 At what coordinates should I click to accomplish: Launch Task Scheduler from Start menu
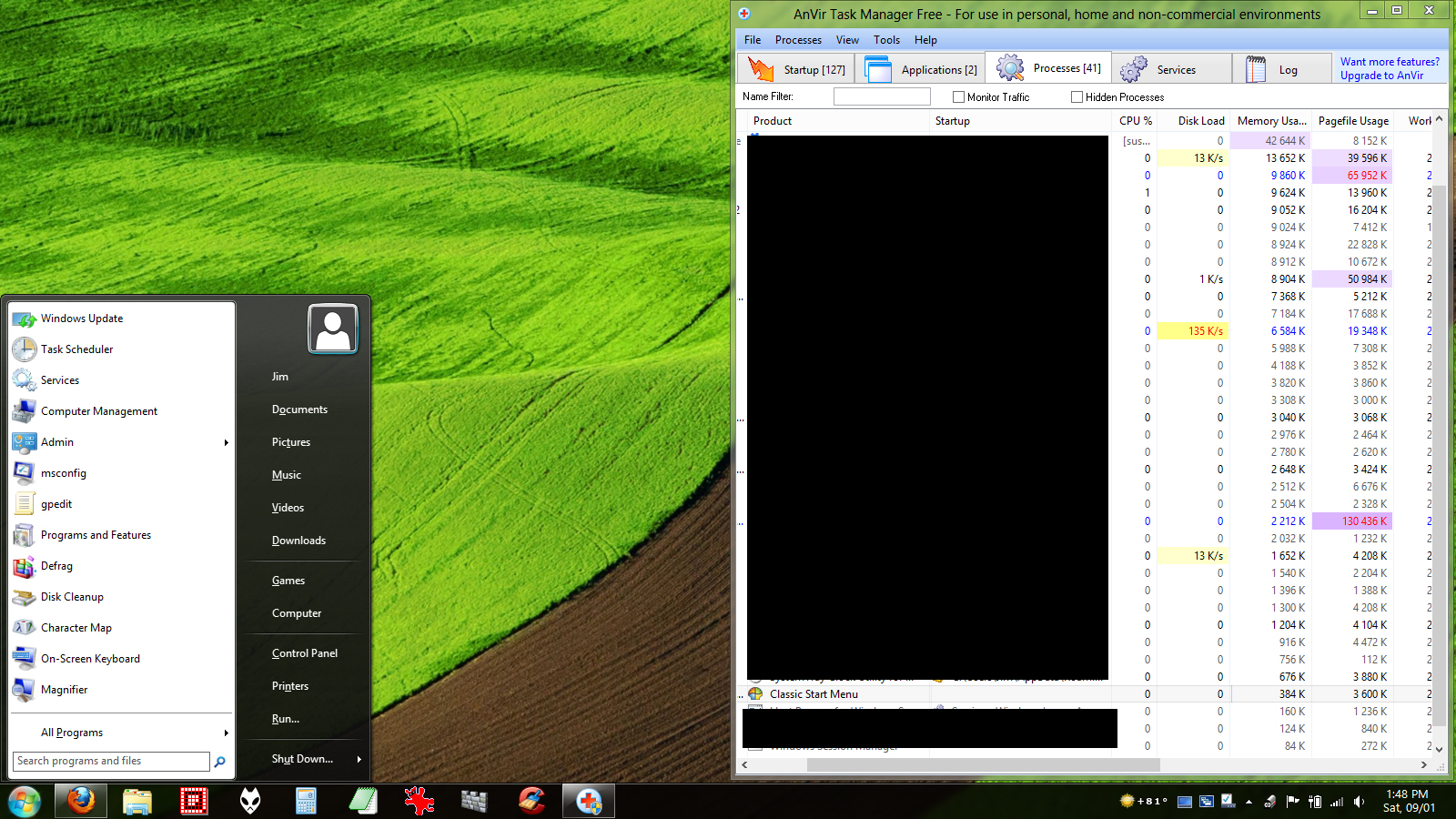(122, 349)
